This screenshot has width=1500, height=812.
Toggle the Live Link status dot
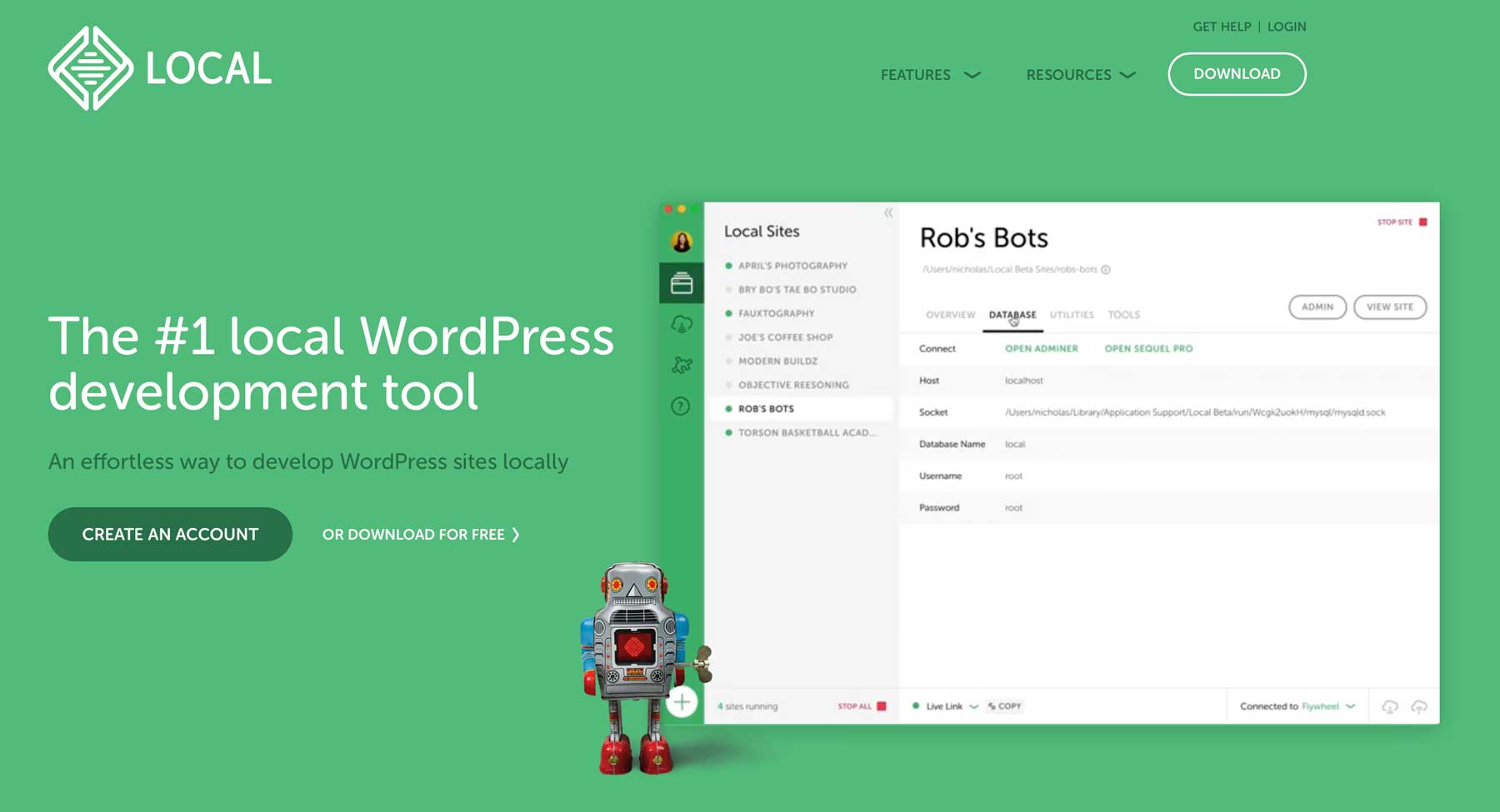tap(914, 705)
